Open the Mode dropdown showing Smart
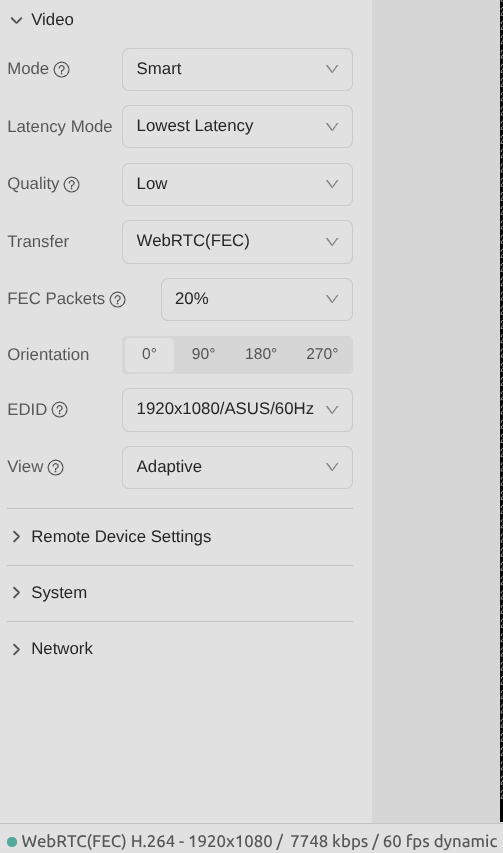Viewport: 503px width, 853px height. coord(238,70)
